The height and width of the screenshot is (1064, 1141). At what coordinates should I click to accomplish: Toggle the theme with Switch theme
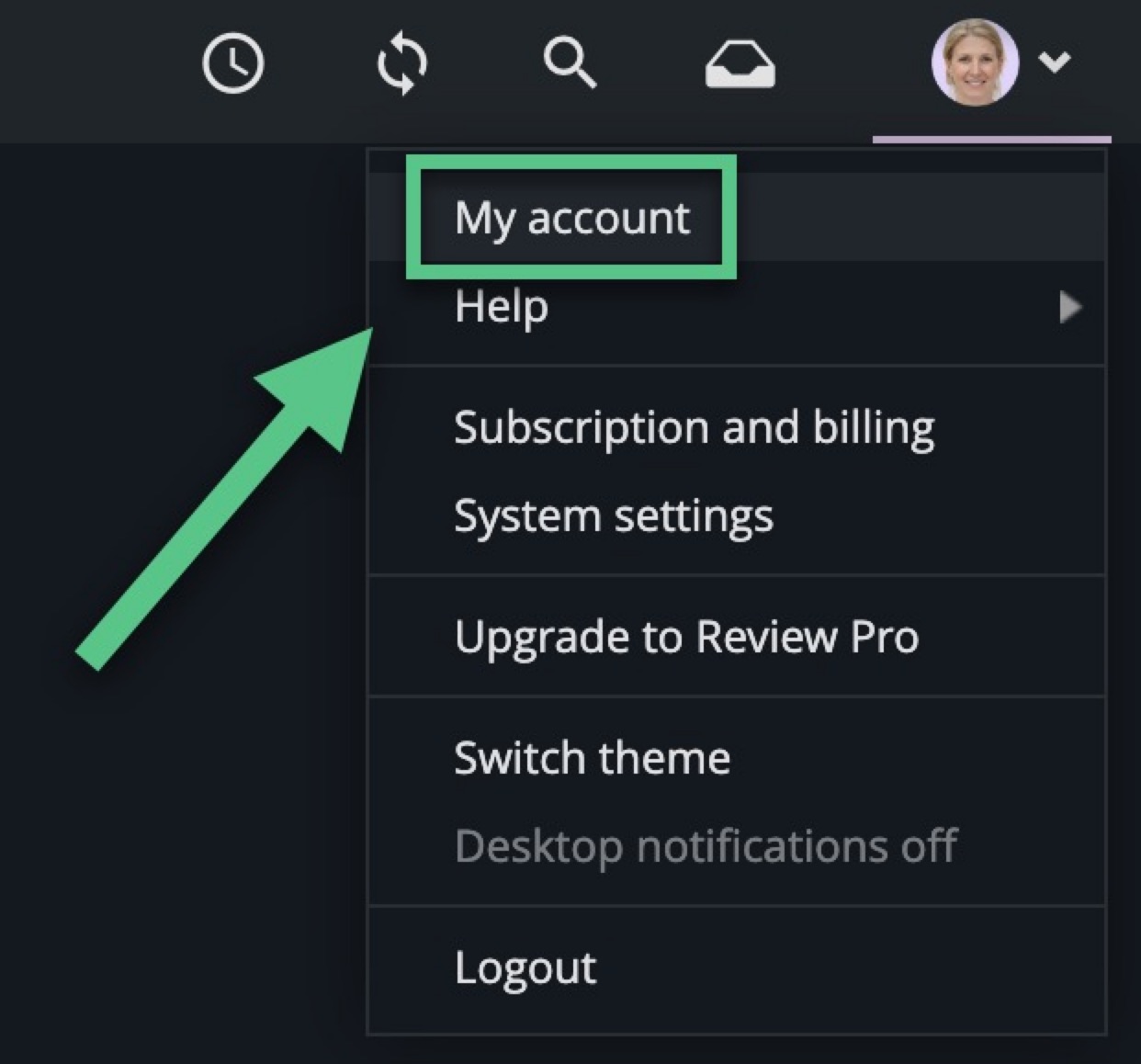click(x=592, y=759)
